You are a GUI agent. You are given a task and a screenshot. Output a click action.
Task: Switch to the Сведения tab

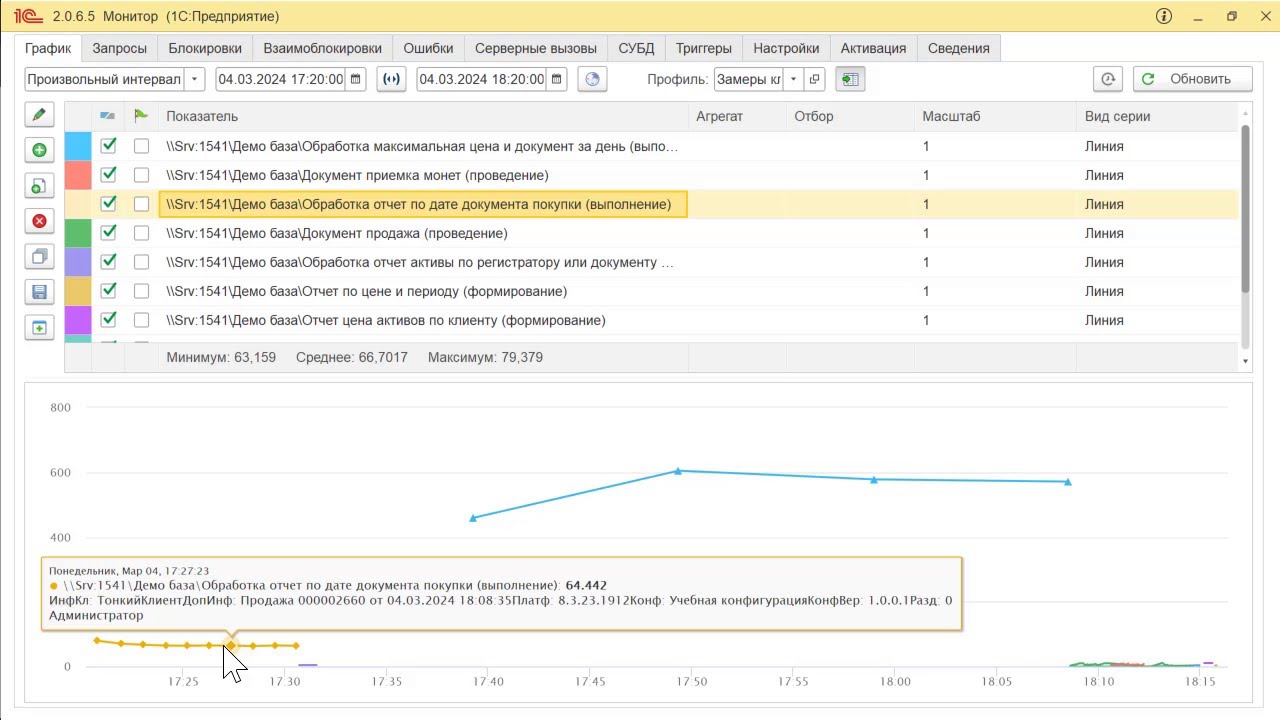click(959, 48)
